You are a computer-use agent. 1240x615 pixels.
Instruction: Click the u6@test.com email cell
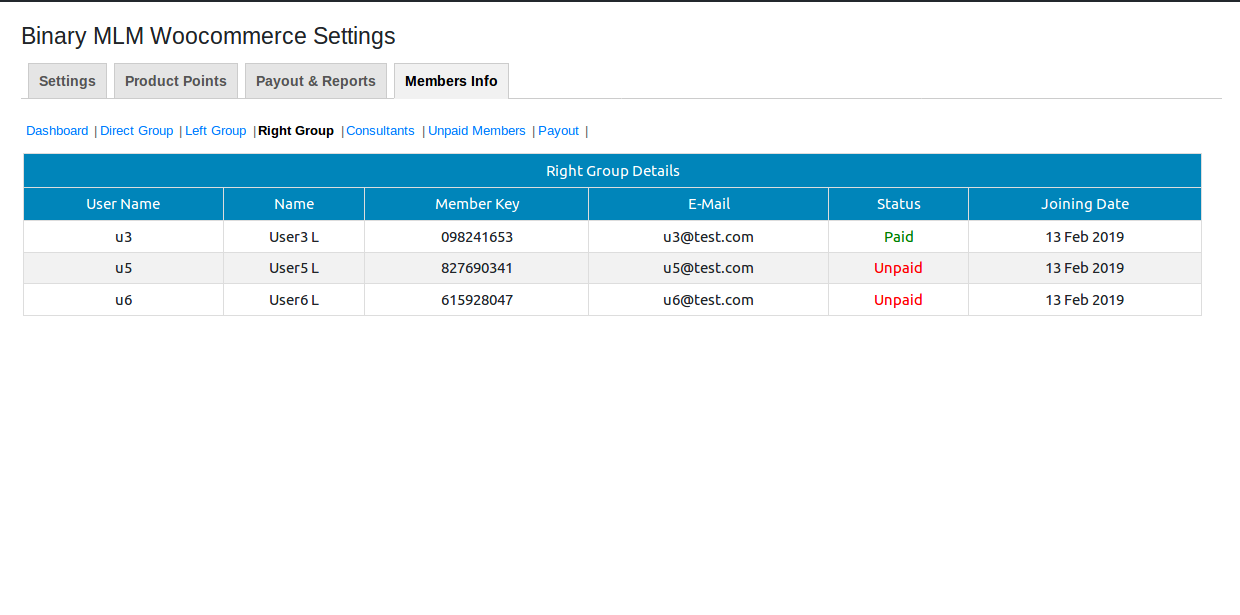(708, 300)
